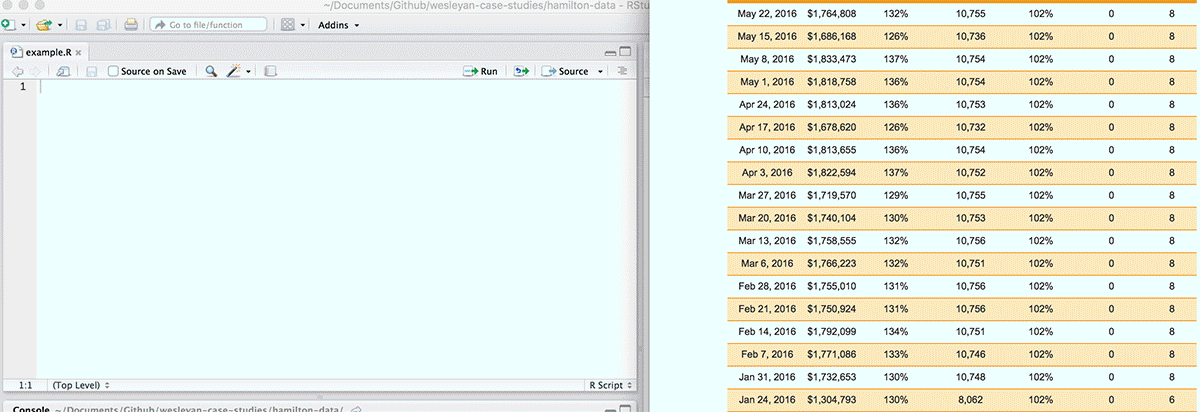Select the Console tab

tap(31, 409)
